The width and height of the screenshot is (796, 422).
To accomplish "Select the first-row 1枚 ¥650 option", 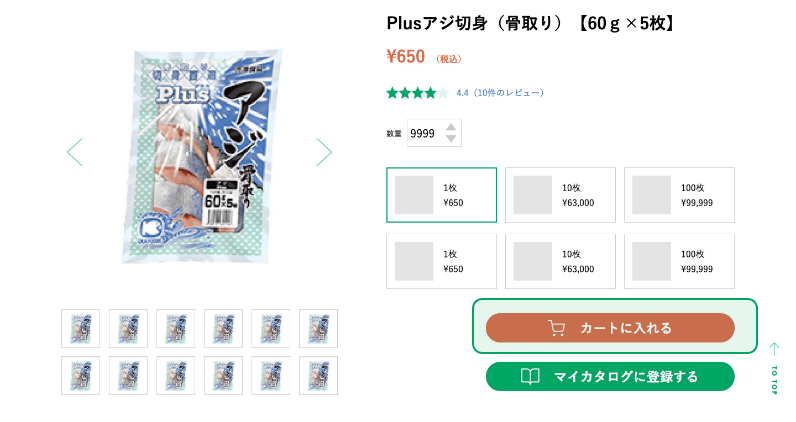I will click(441, 195).
